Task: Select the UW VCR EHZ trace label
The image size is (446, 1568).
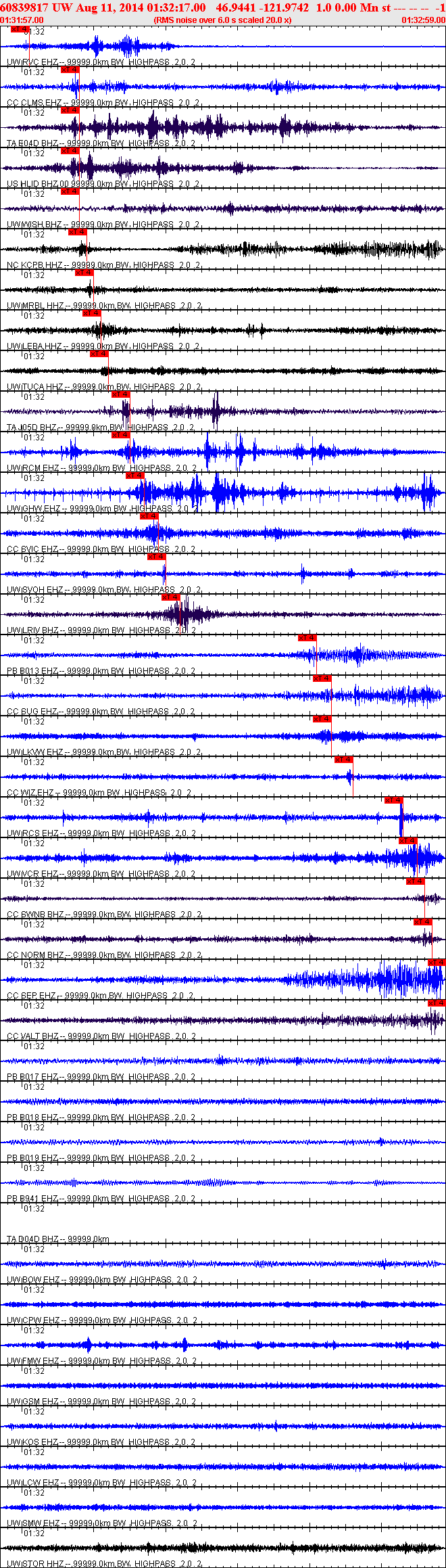Action: click(x=101, y=874)
